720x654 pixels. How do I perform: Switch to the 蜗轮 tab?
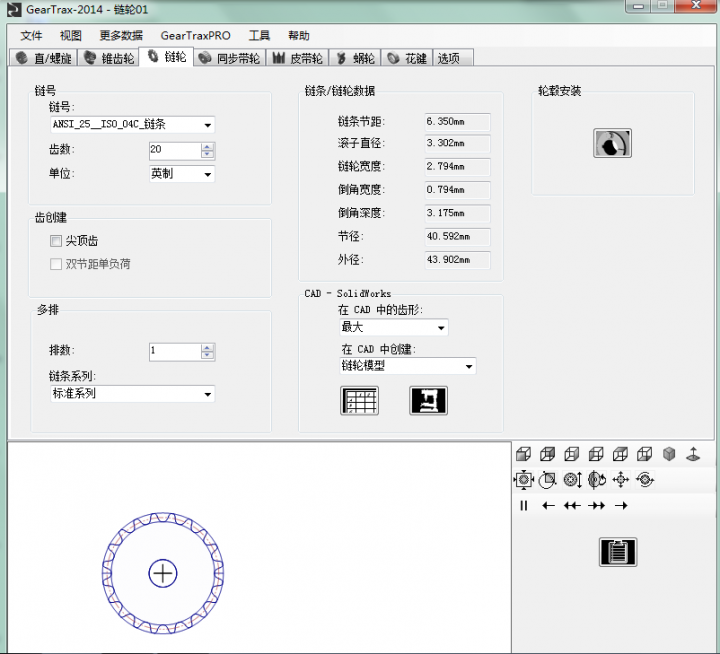click(355, 58)
